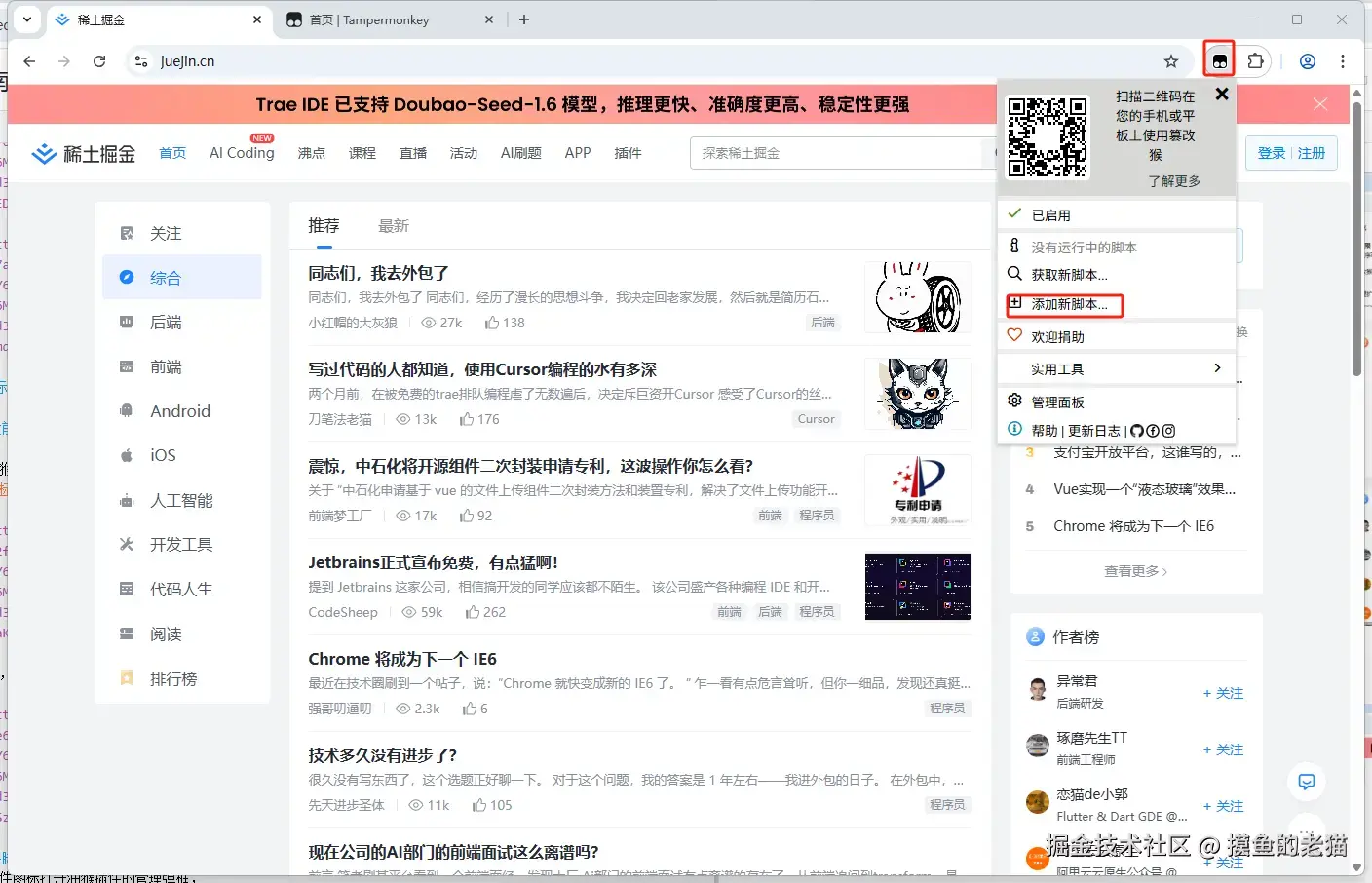Image resolution: width=1372 pixels, height=883 pixels.
Task: Open 沸点 navigation item
Action: [x=312, y=153]
